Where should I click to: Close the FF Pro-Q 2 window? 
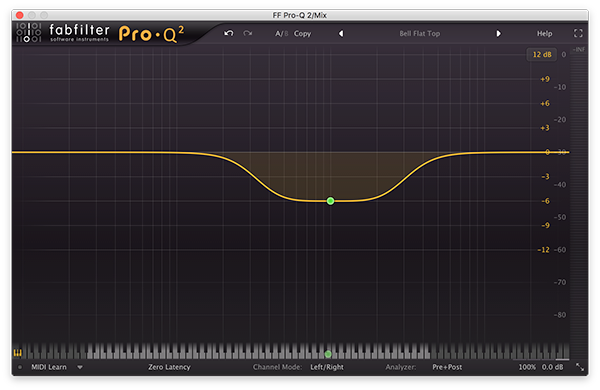pos(20,15)
